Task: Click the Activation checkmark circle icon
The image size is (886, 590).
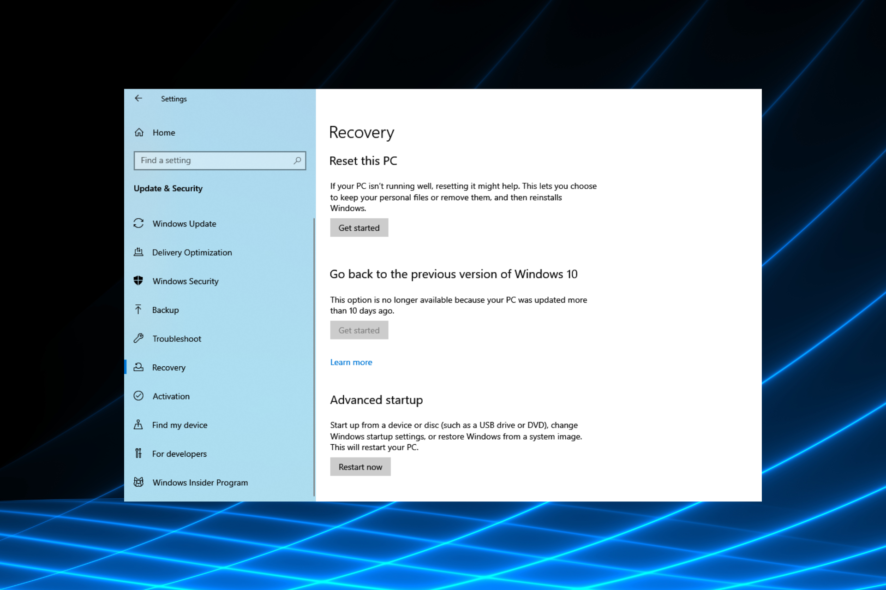Action: coord(138,396)
